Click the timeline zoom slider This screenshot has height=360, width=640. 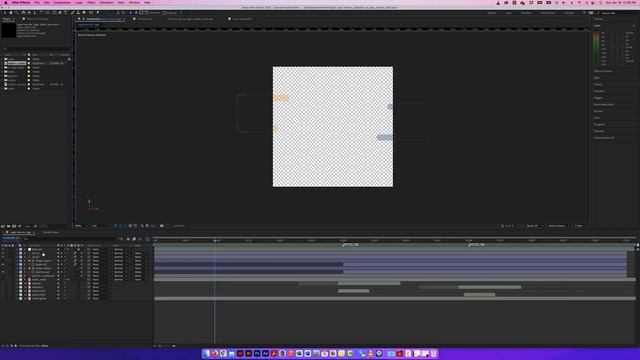pos(165,346)
